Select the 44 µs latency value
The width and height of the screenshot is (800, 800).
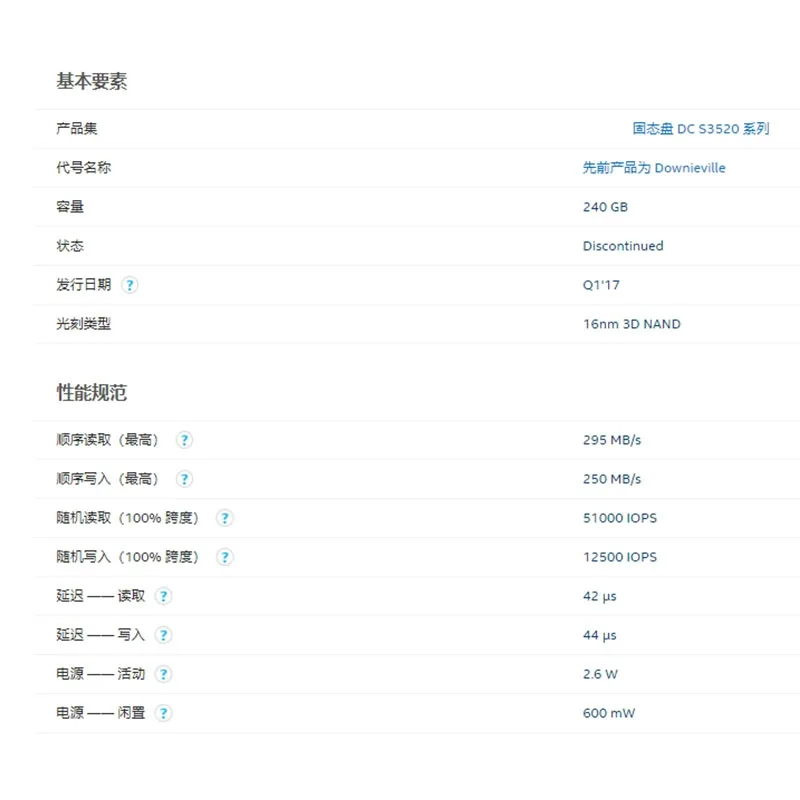(x=599, y=635)
